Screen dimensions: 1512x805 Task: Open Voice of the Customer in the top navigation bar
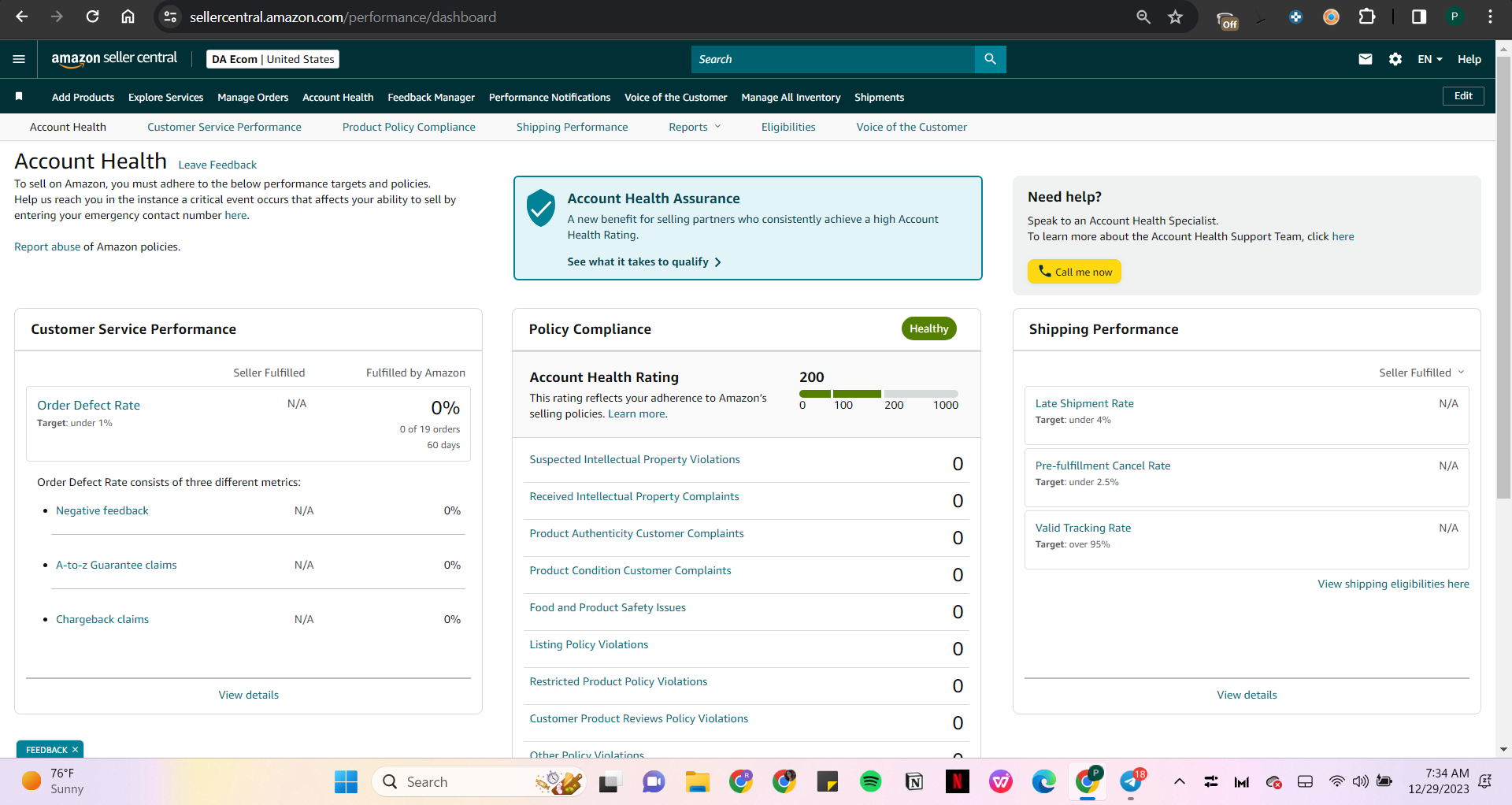676,97
